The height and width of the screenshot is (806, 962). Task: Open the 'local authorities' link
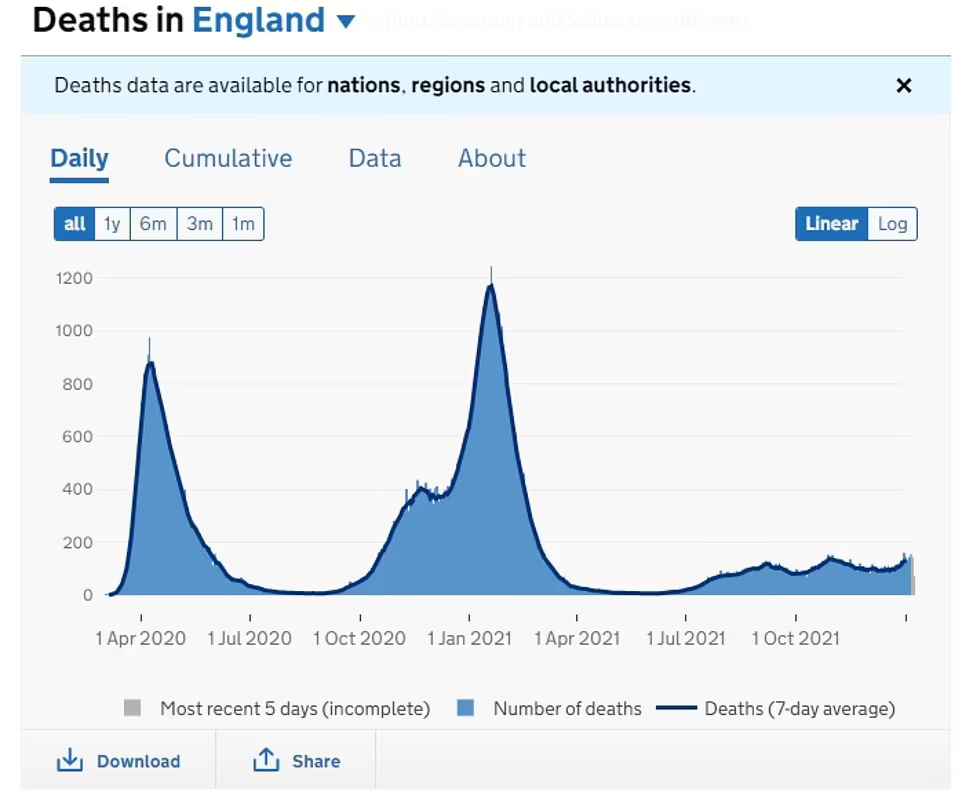click(610, 85)
